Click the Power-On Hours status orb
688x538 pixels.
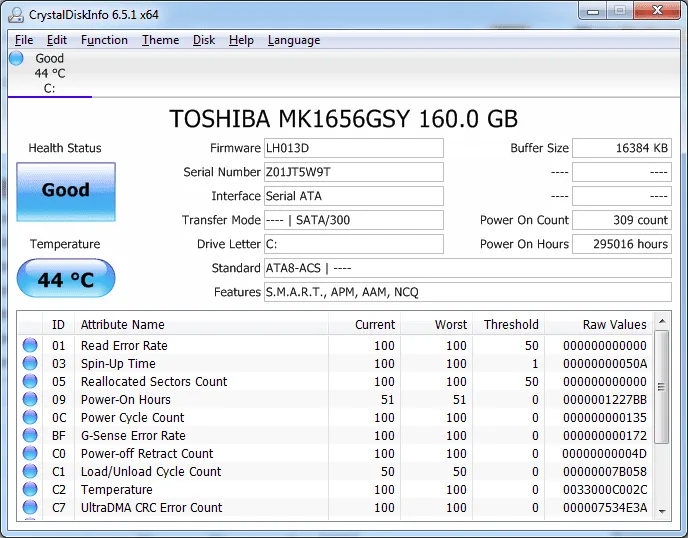31,400
